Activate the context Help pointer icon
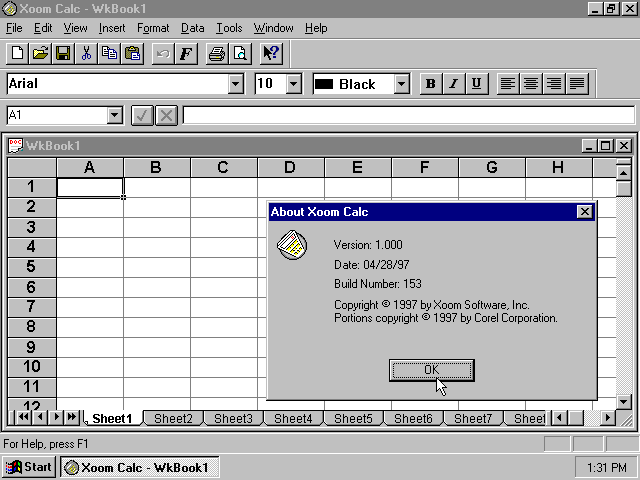 click(x=271, y=53)
